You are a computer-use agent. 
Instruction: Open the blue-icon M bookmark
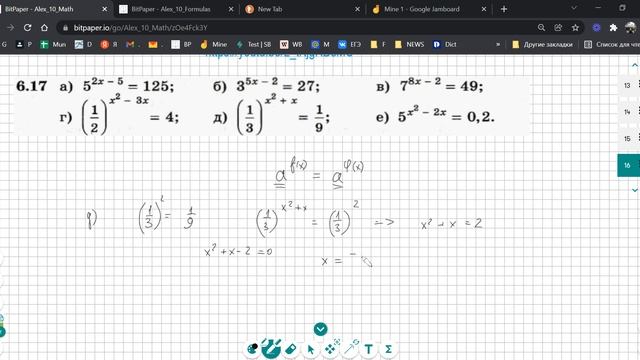pyautogui.click(x=320, y=44)
